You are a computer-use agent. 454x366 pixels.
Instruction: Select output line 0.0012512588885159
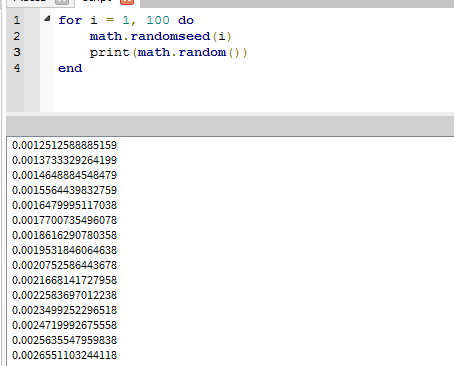coord(64,145)
